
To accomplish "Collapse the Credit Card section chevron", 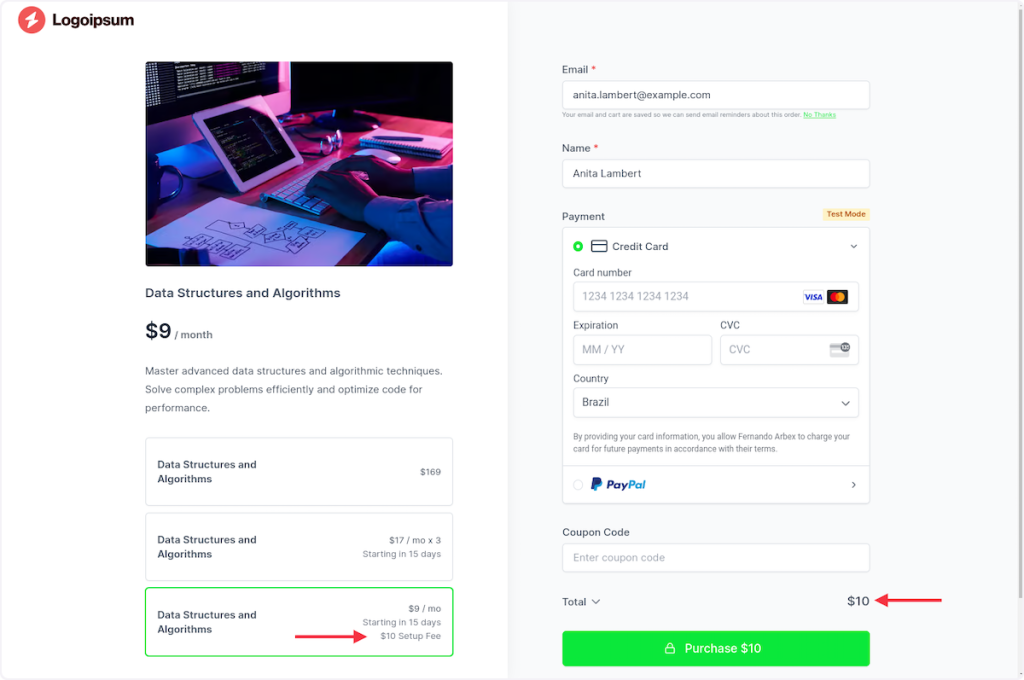I will (854, 246).
